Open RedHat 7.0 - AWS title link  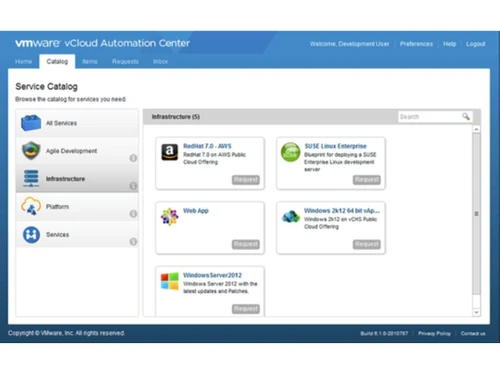coord(207,146)
